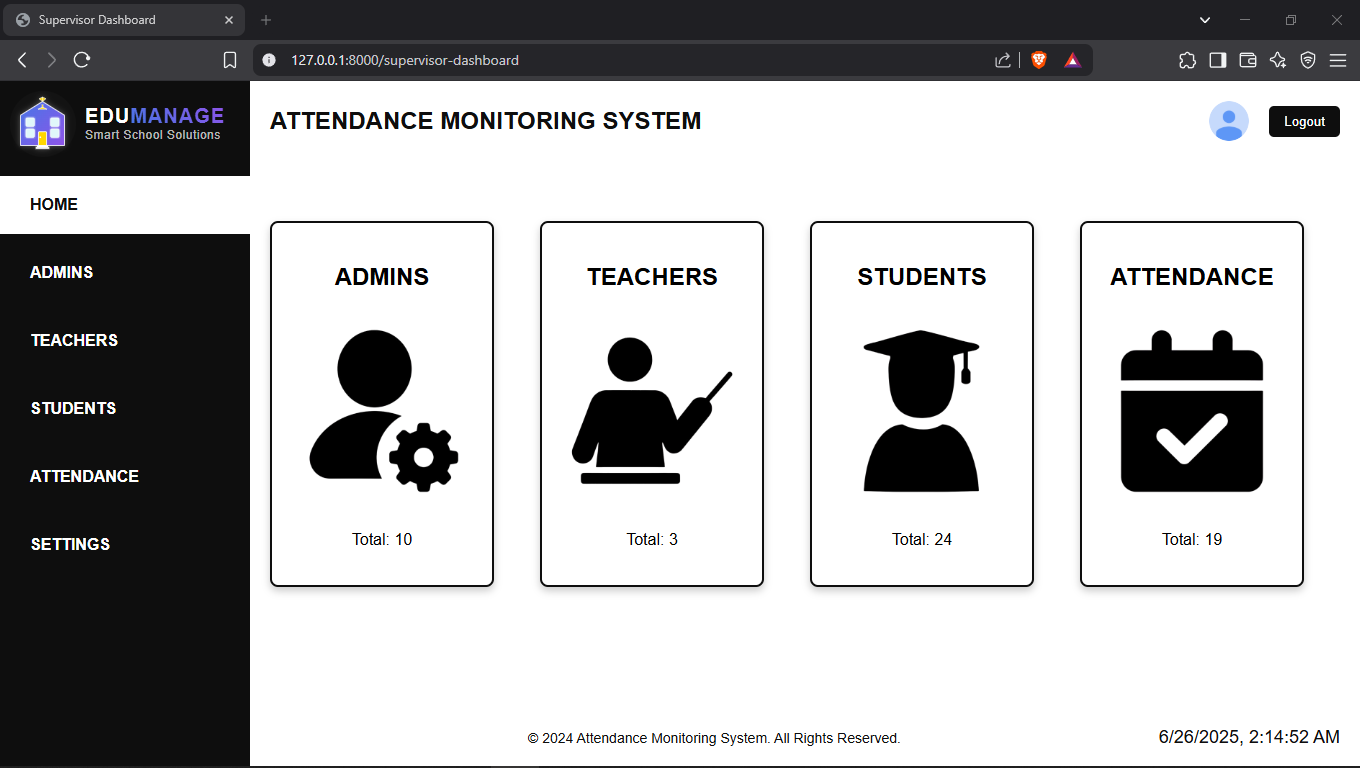Viewport: 1360px width, 768px height.
Task: Click the Admins user-gear icon card
Action: pyautogui.click(x=382, y=404)
